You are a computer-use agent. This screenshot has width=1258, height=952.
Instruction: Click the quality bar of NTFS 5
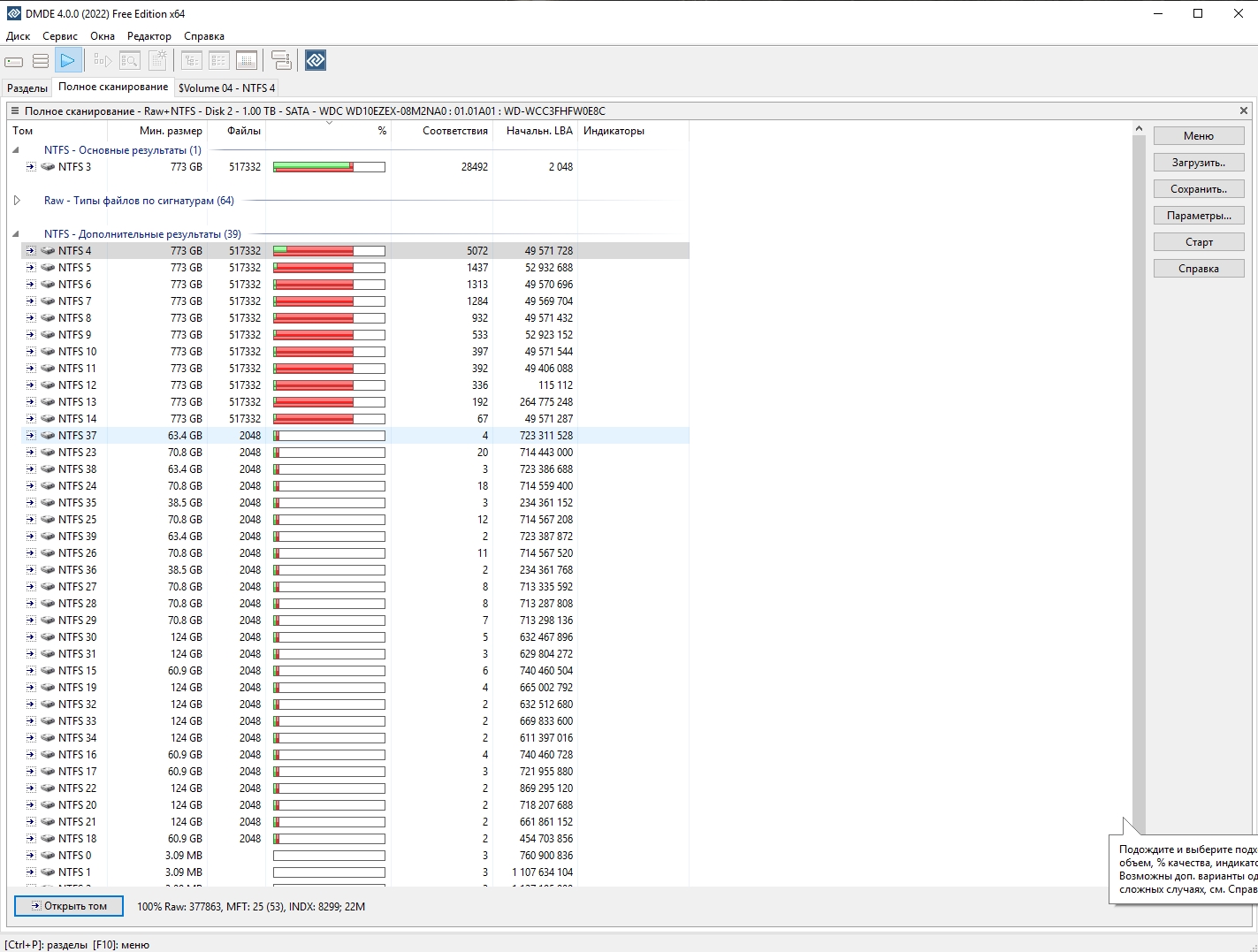click(329, 268)
